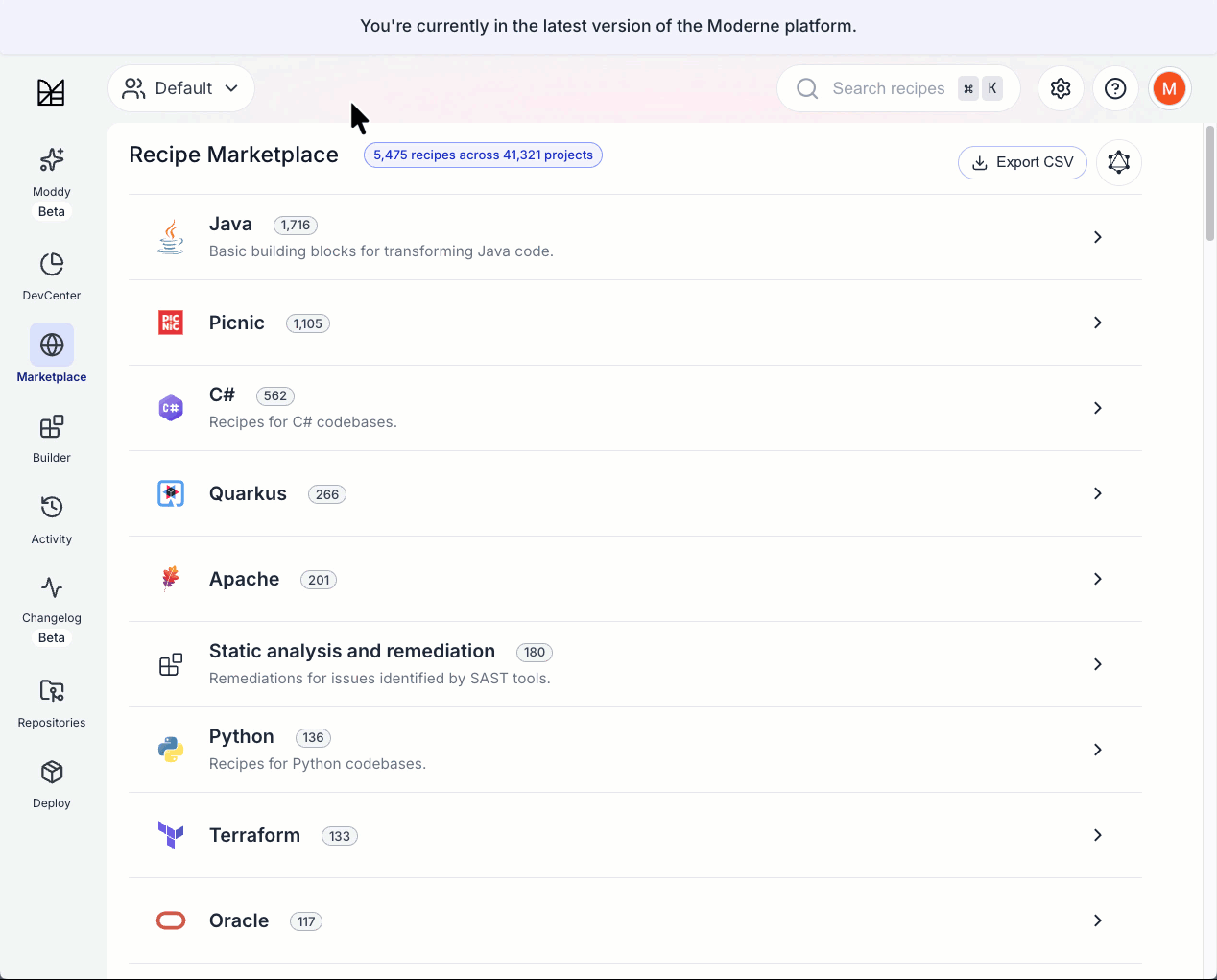Expand Static analysis row chevron

[1098, 664]
